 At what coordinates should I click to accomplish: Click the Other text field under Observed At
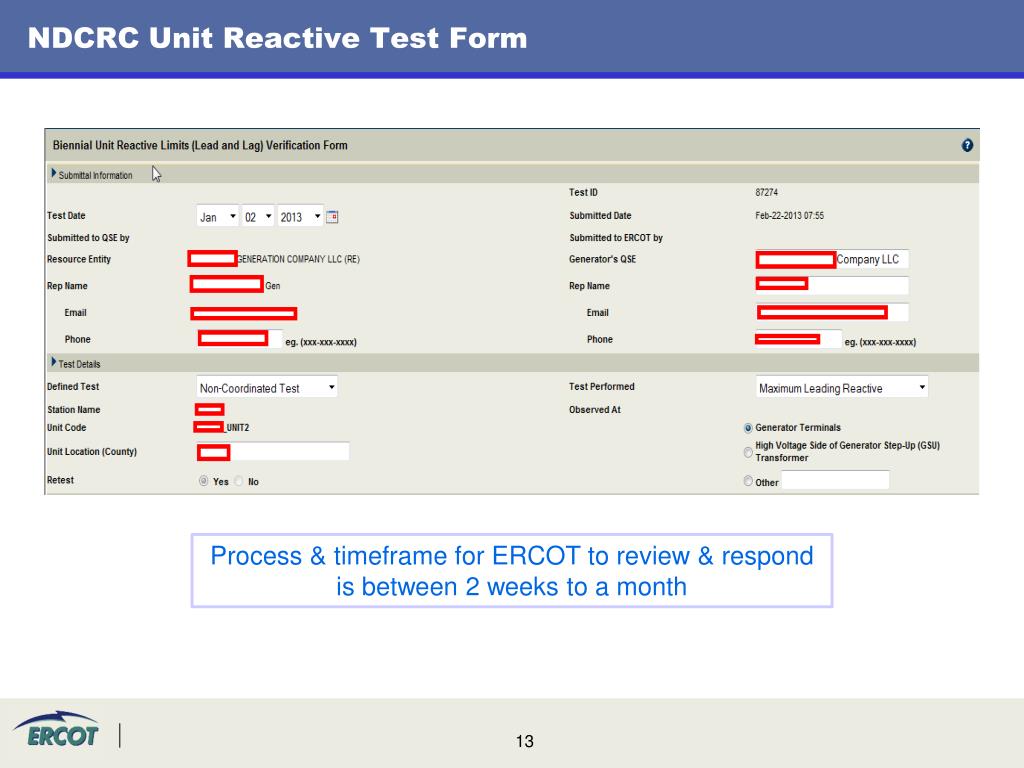[835, 481]
